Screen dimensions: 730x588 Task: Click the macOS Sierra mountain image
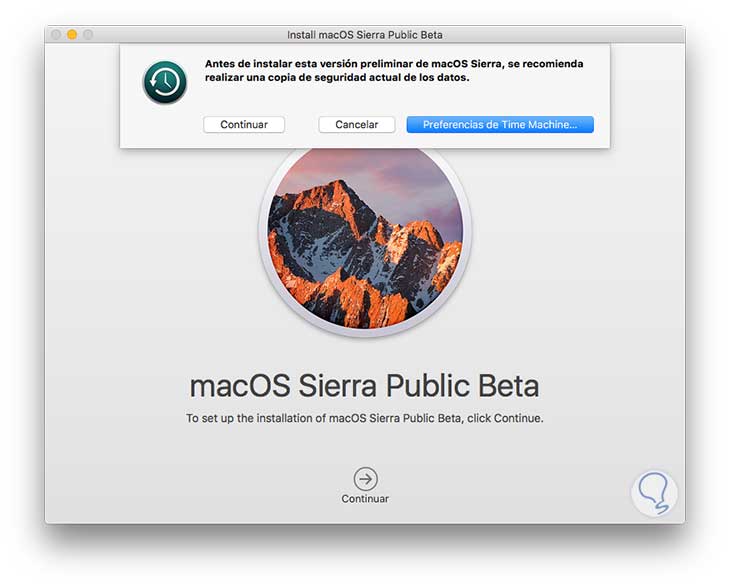pyautogui.click(x=365, y=237)
